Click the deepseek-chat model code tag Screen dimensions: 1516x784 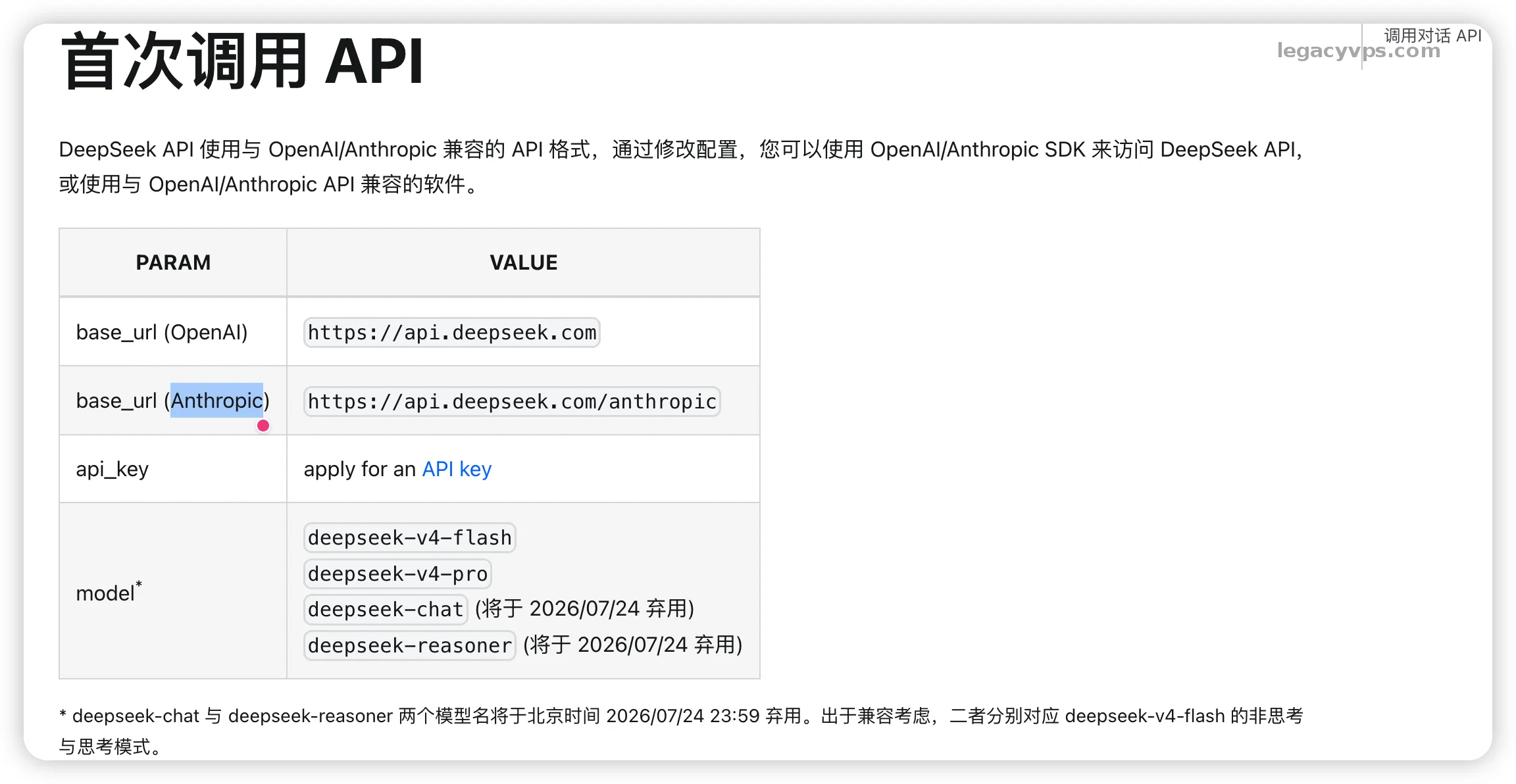click(x=386, y=609)
